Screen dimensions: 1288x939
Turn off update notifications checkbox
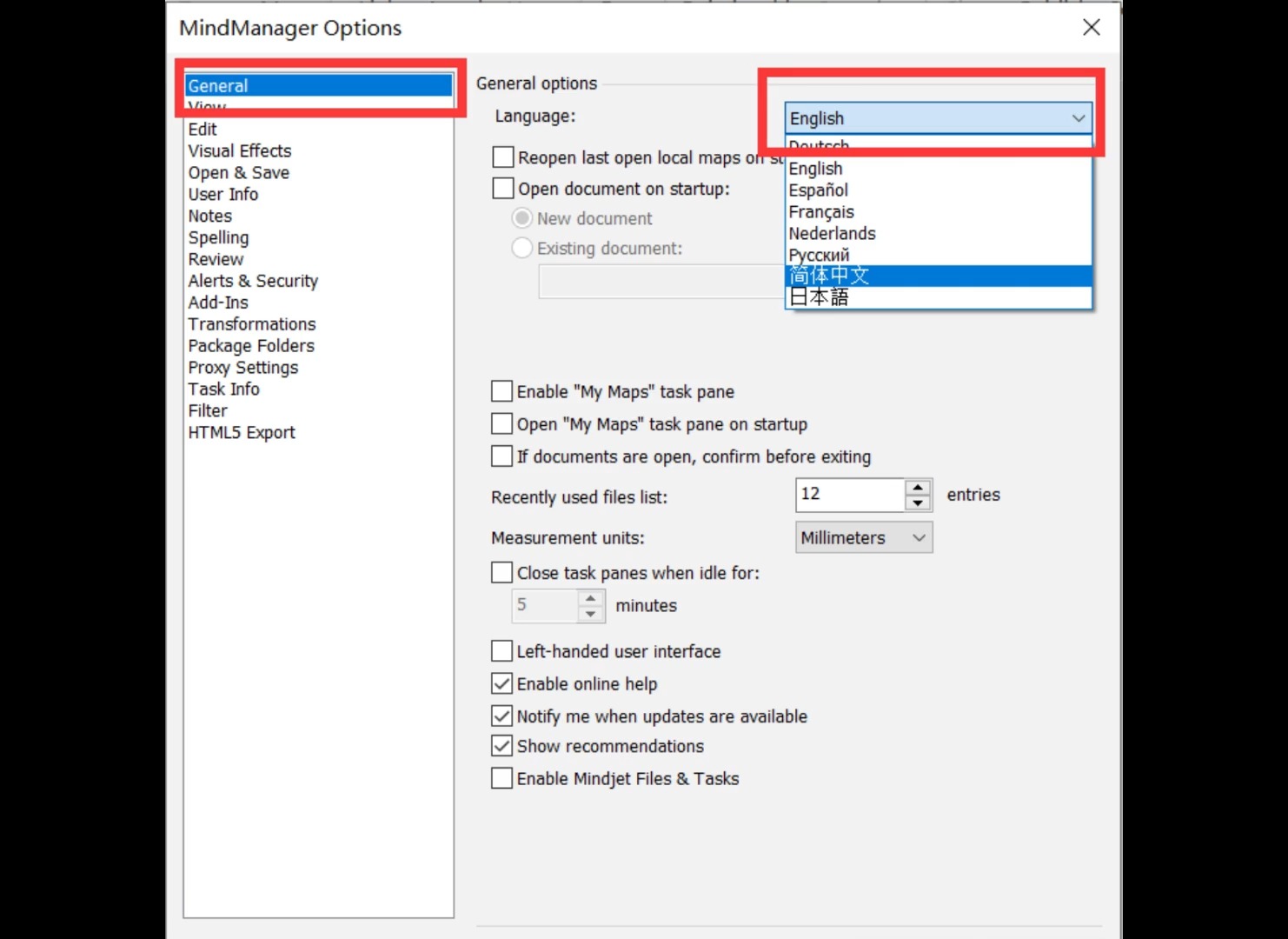point(501,716)
